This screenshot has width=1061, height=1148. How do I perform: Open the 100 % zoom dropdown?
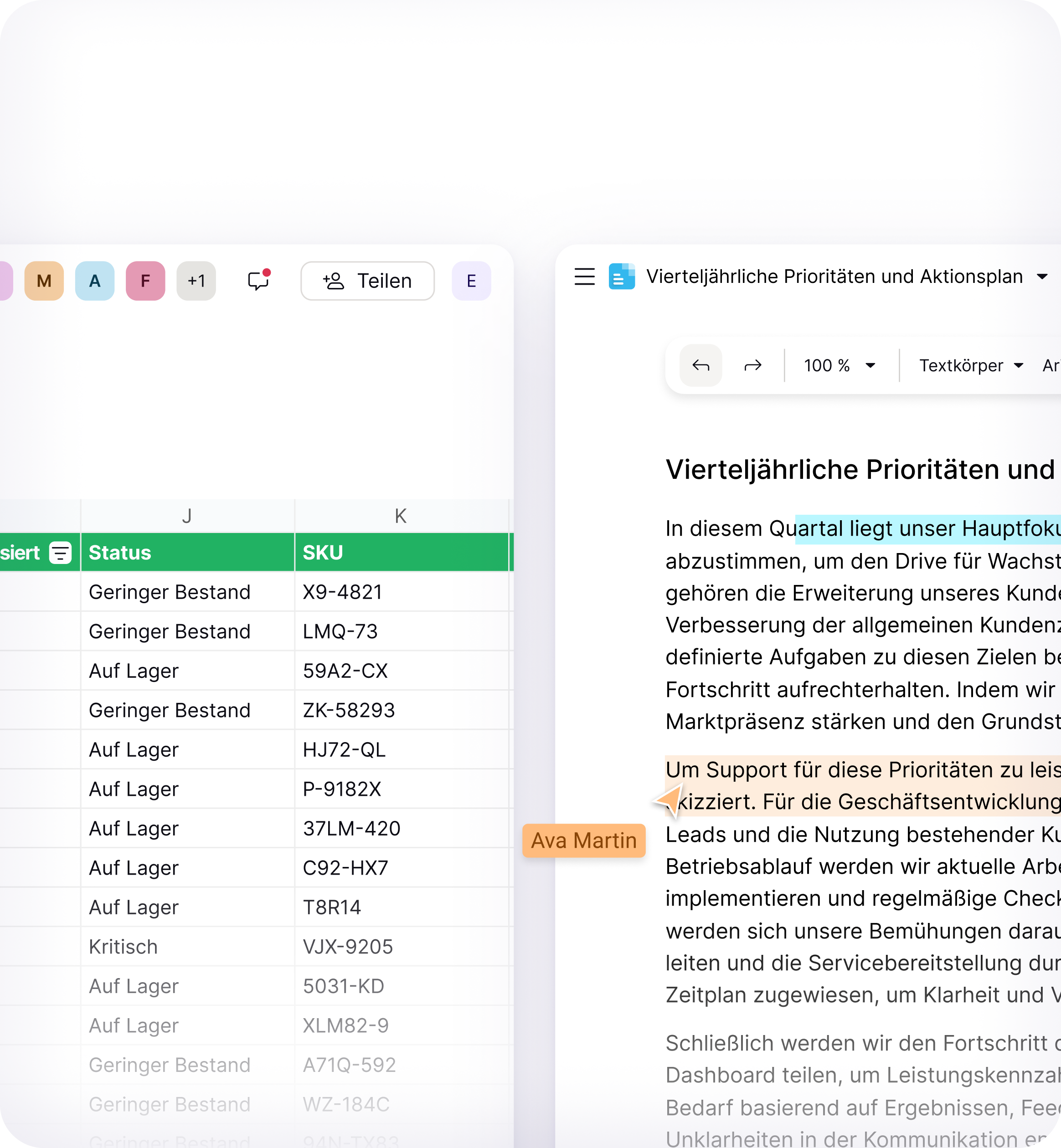click(840, 366)
